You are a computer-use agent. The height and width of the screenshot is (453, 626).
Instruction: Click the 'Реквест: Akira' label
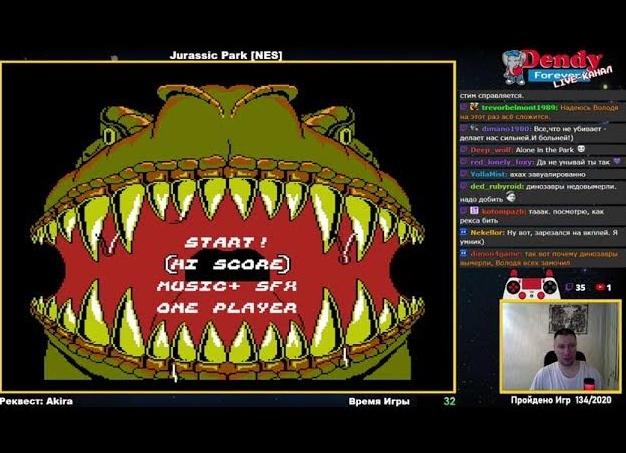point(36,401)
